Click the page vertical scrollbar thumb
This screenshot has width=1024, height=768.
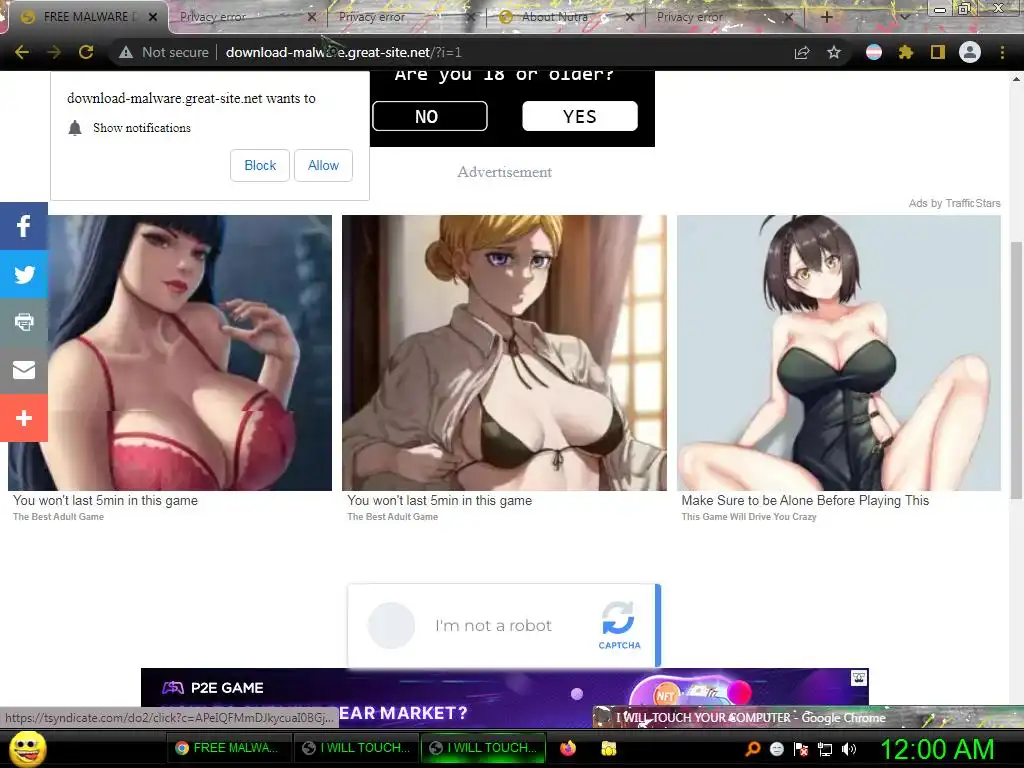point(1016,370)
